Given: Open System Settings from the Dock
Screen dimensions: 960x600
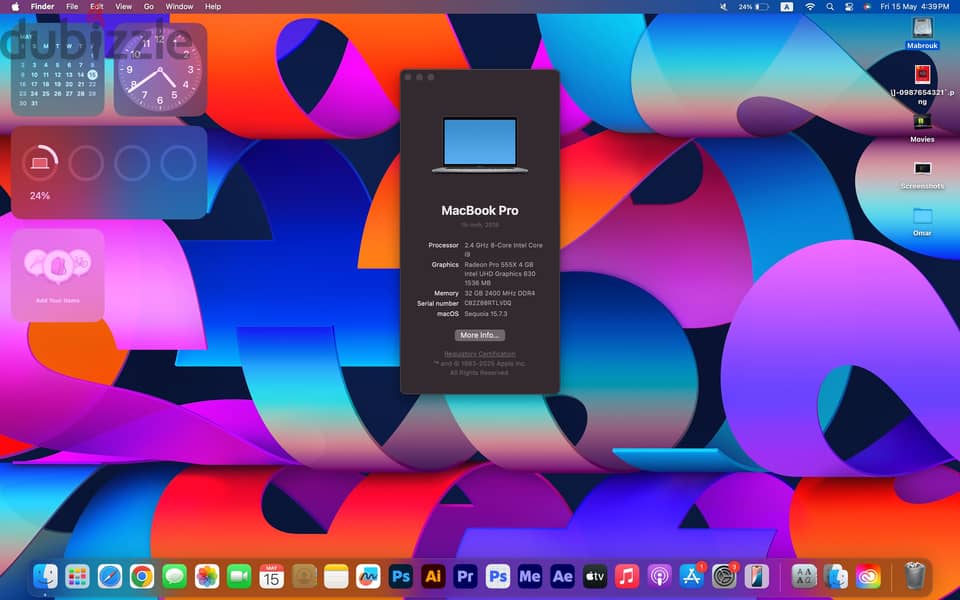Looking at the screenshot, I should point(724,576).
